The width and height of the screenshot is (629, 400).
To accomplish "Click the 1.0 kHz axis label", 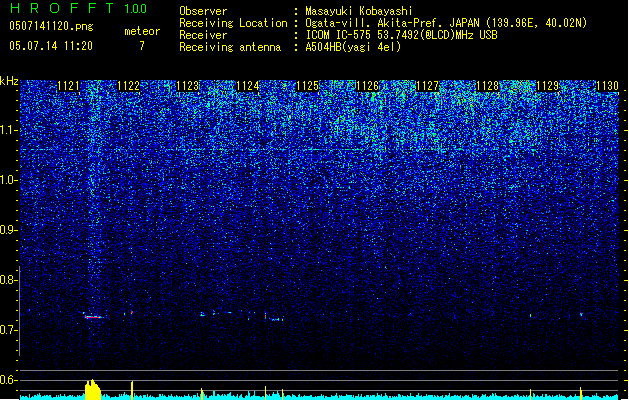I will pyautogui.click(x=8, y=180).
